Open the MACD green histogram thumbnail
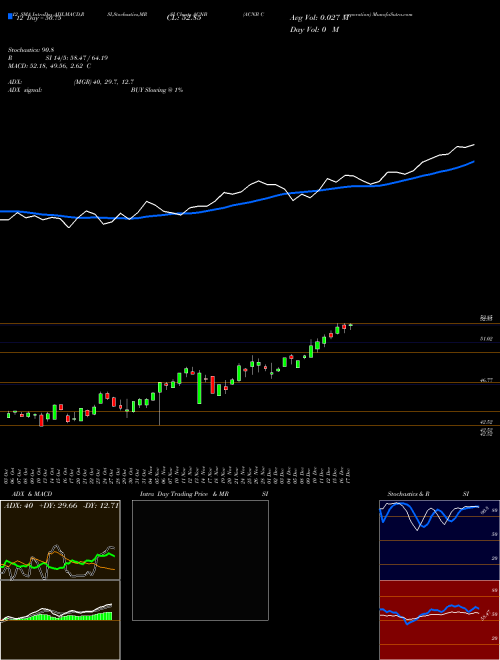This screenshot has width=500, height=660. (60, 620)
